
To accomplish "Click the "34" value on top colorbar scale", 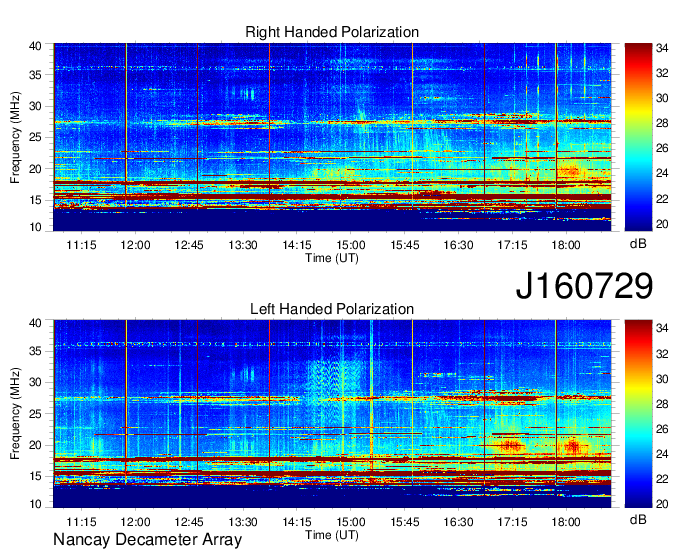I will 662,48.
